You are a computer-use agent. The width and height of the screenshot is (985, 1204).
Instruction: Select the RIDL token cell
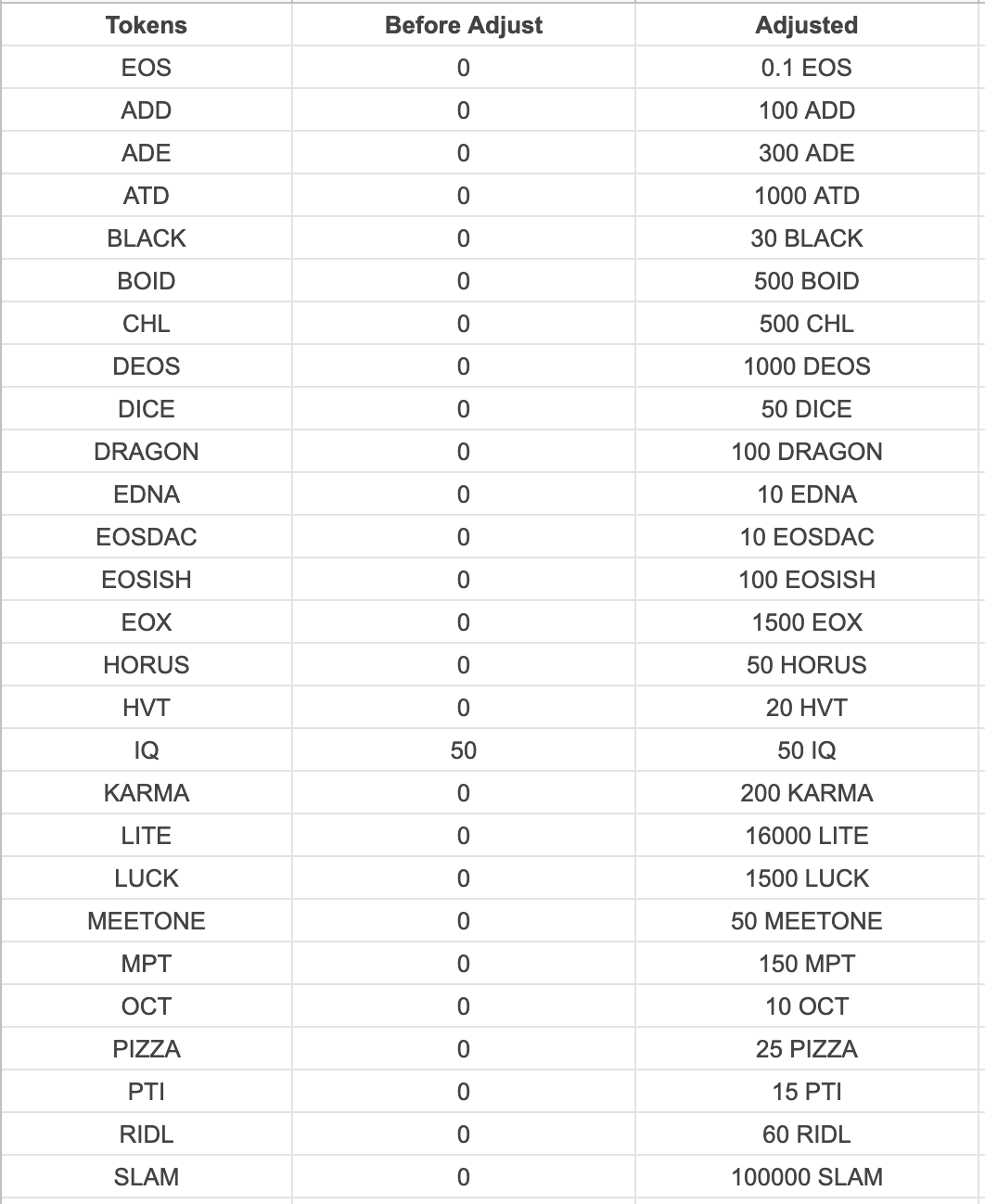coord(147,1134)
